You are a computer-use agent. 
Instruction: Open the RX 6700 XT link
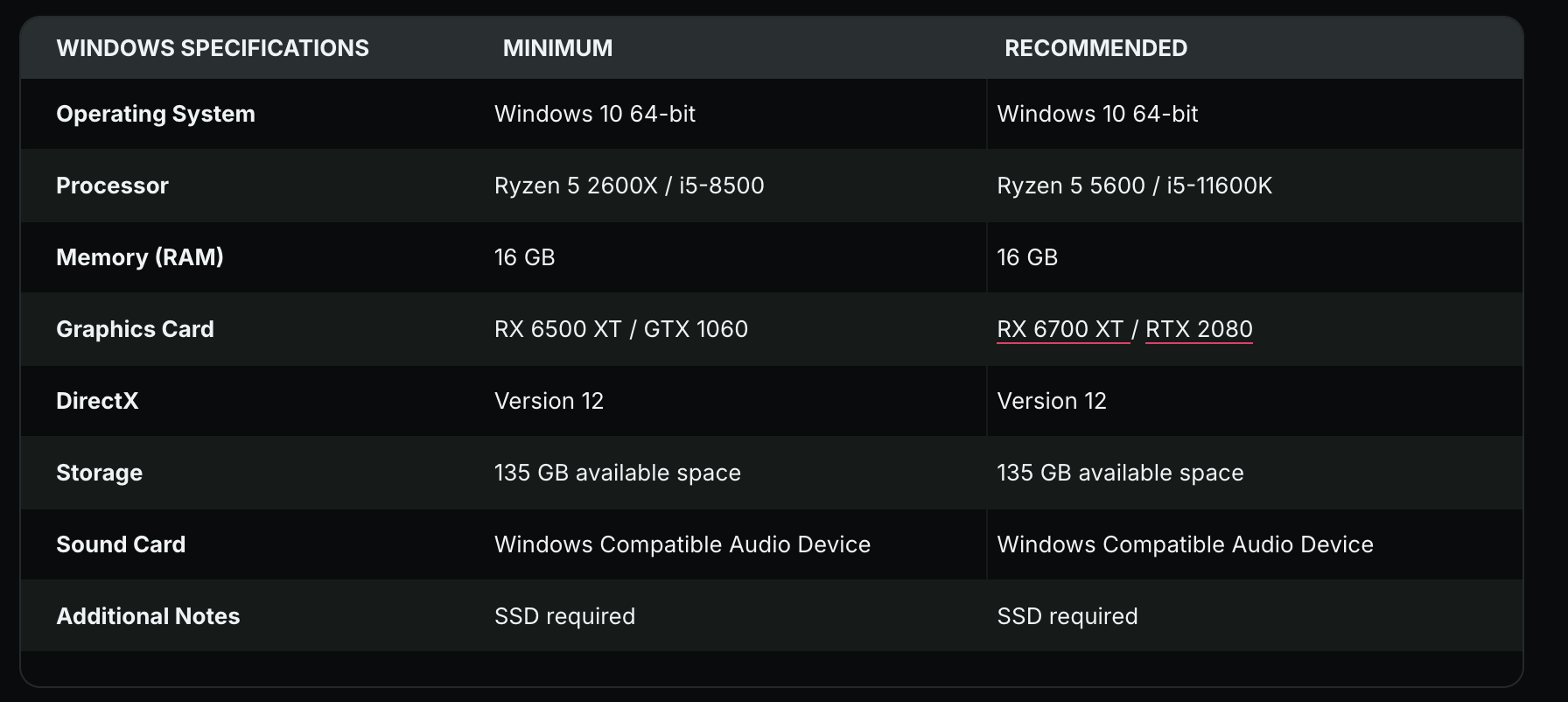click(1060, 329)
